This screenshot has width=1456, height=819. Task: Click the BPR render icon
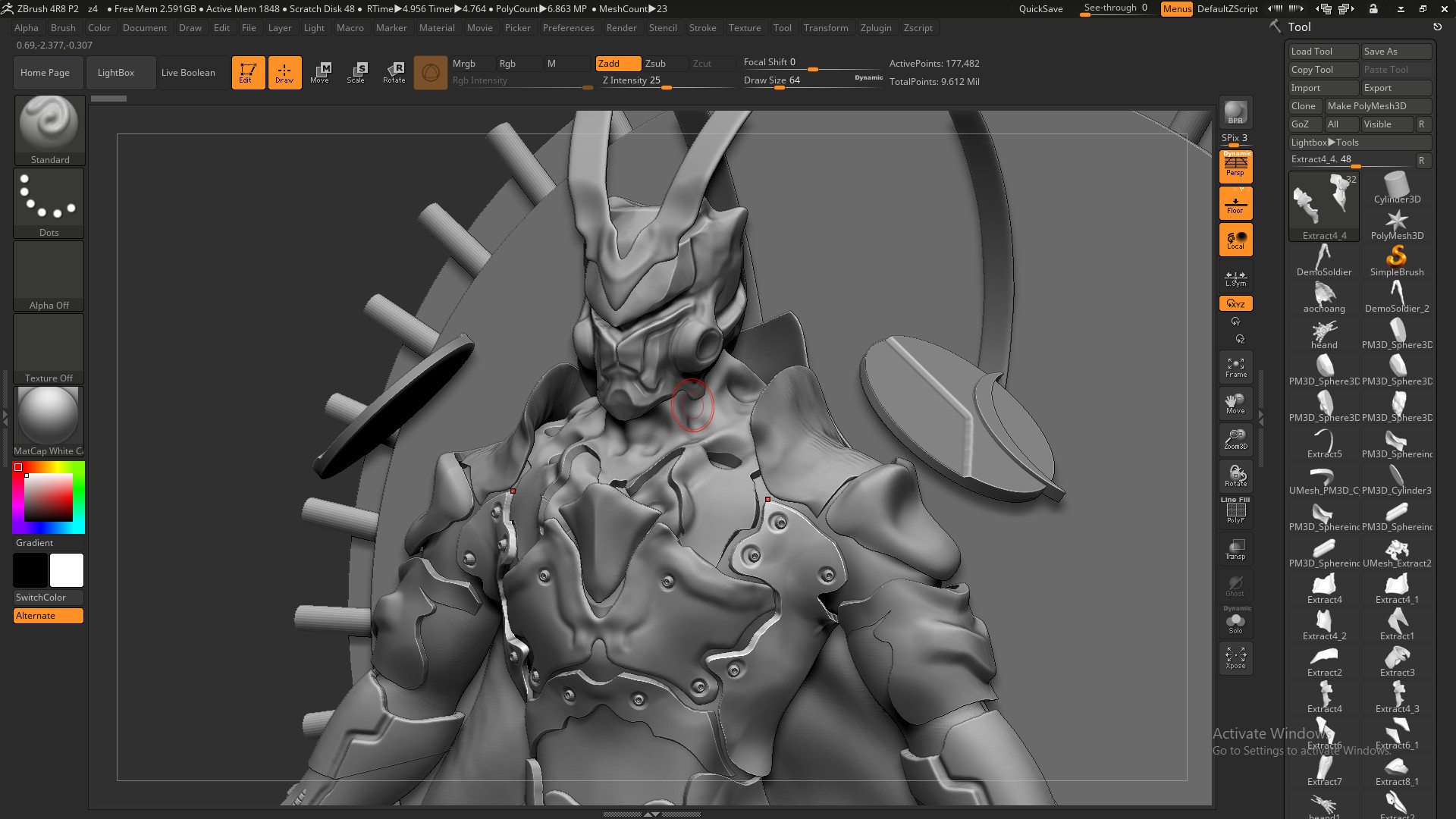pos(1235,112)
